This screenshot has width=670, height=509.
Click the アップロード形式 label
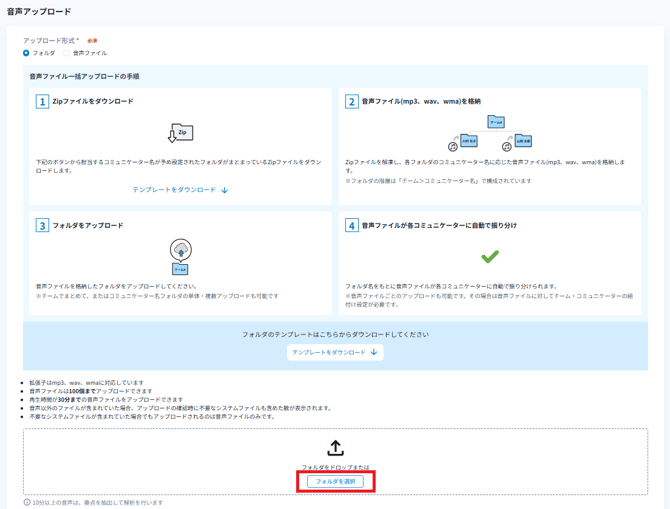[51, 41]
